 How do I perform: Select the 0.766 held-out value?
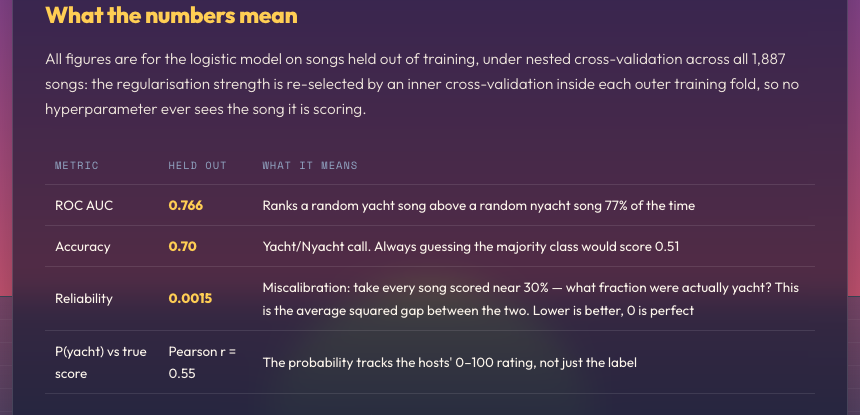pyautogui.click(x=185, y=206)
